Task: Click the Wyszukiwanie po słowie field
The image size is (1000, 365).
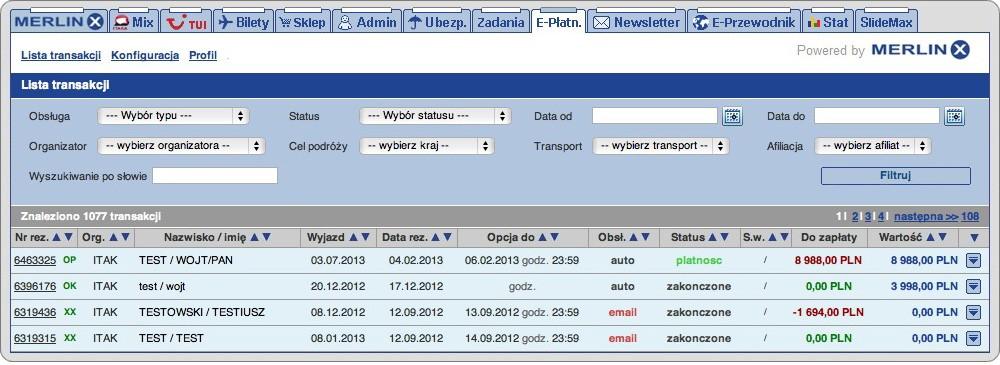Action: pyautogui.click(x=215, y=175)
